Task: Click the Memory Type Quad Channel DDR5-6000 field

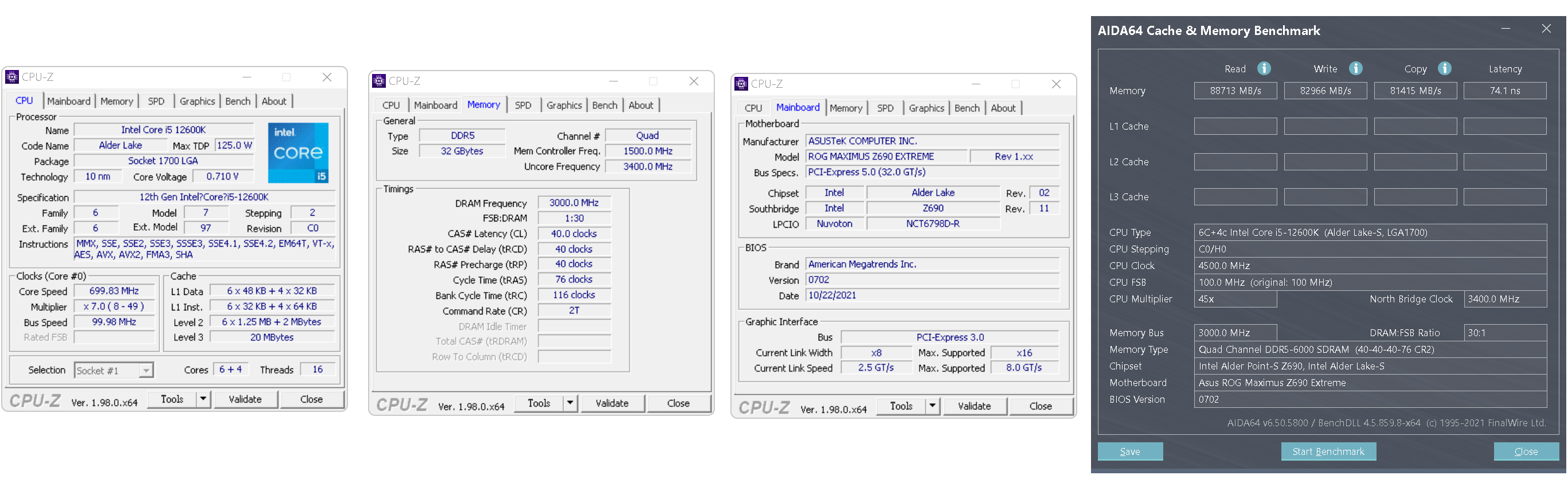Action: [1370, 349]
